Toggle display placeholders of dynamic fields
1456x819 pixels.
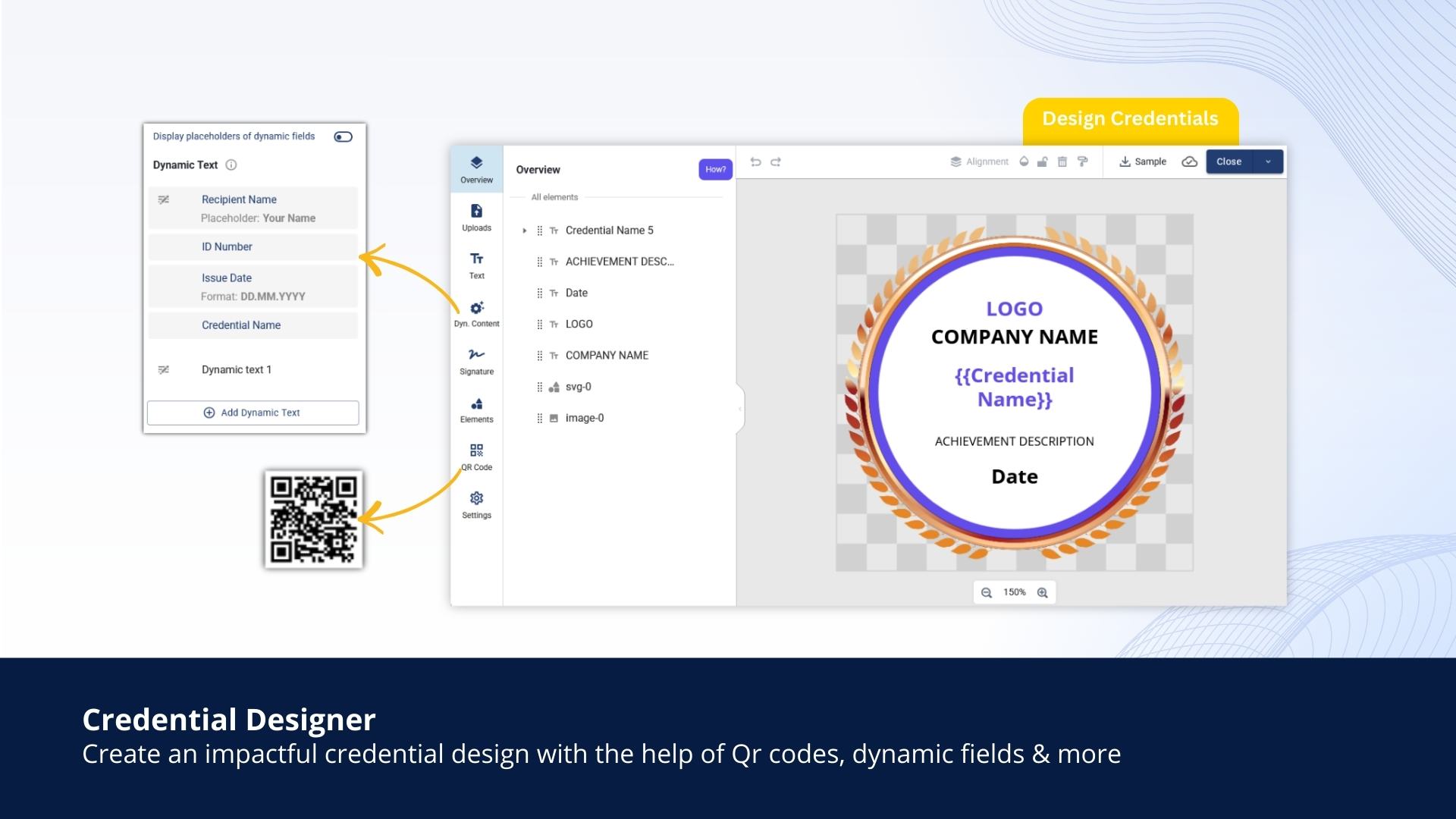tap(343, 136)
